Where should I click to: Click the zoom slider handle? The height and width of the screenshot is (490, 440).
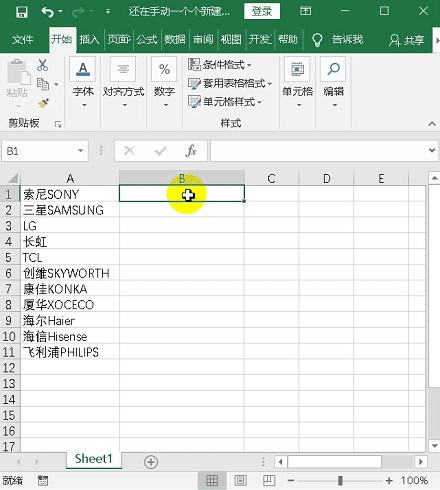point(340,481)
